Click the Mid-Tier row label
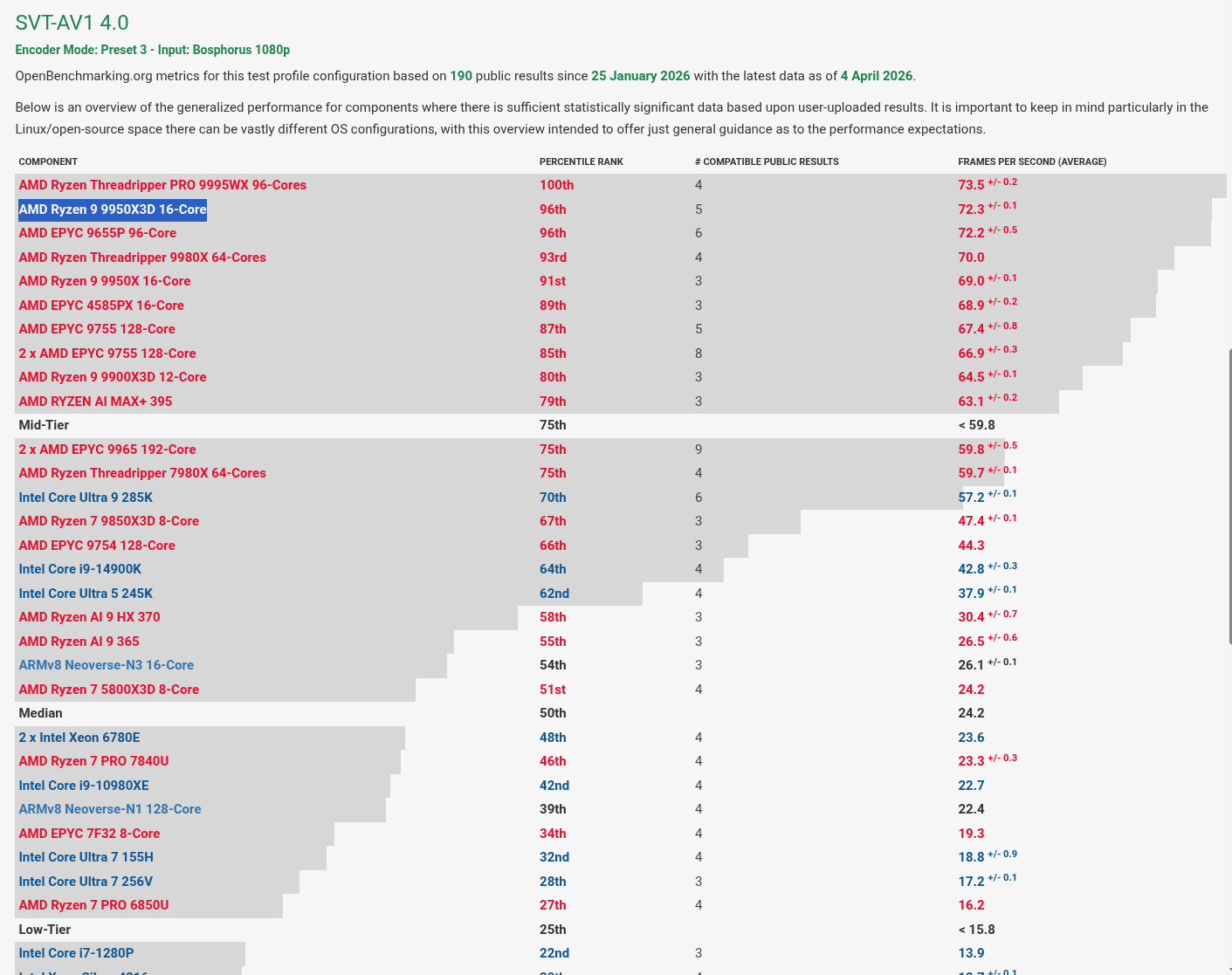 [x=44, y=425]
